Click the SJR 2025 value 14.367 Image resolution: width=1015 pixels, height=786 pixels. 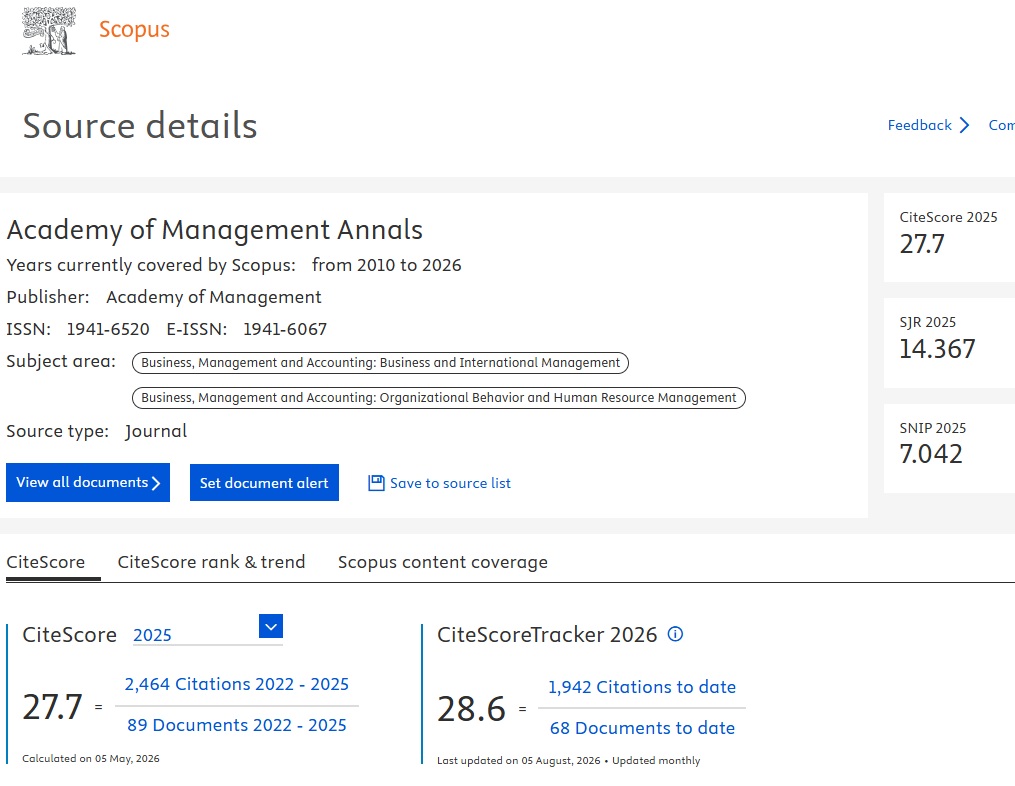pos(937,349)
